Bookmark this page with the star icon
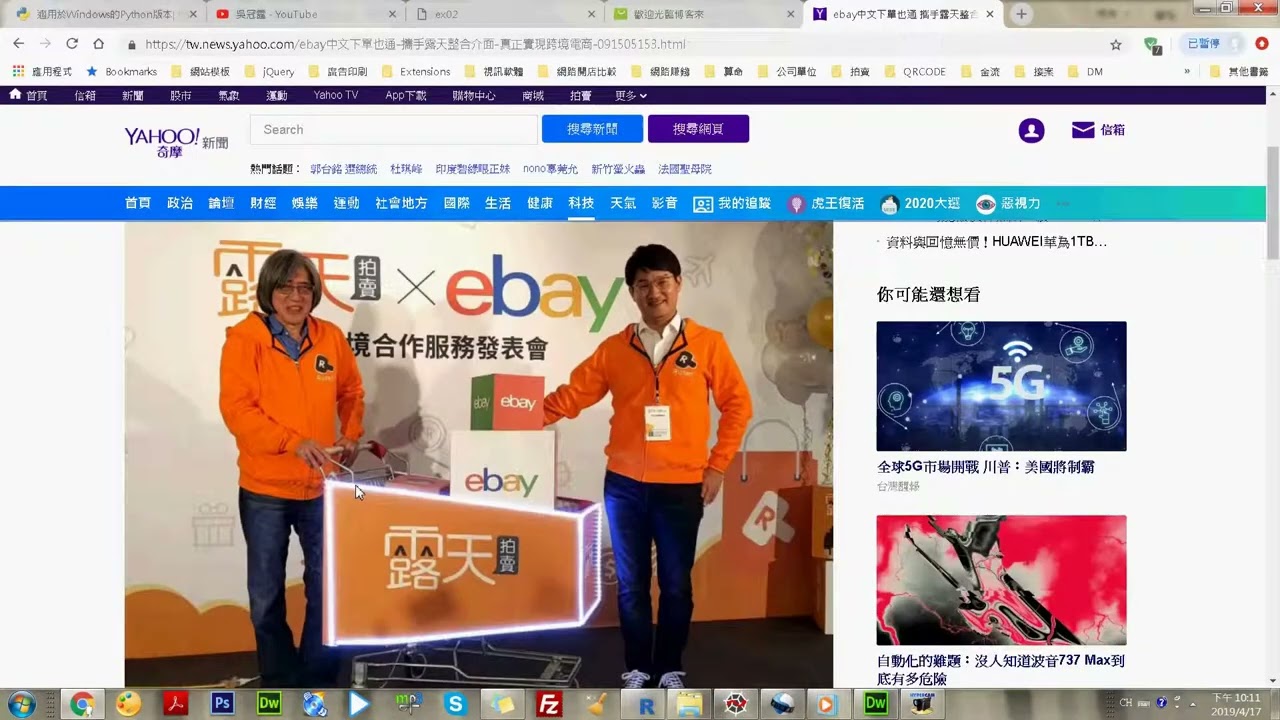 click(x=1116, y=44)
